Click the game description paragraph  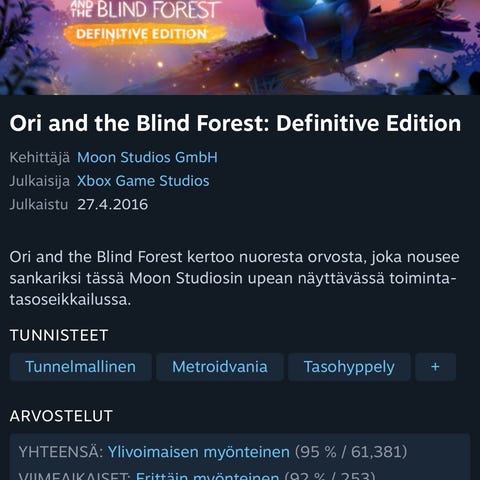[235, 278]
